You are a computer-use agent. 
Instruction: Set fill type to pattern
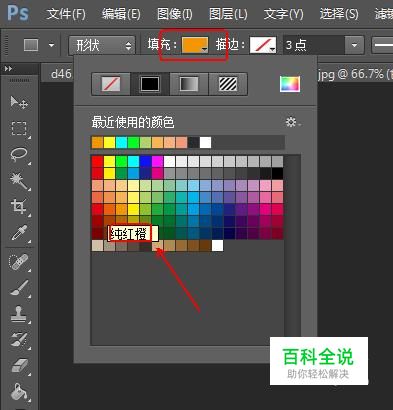click(x=228, y=84)
